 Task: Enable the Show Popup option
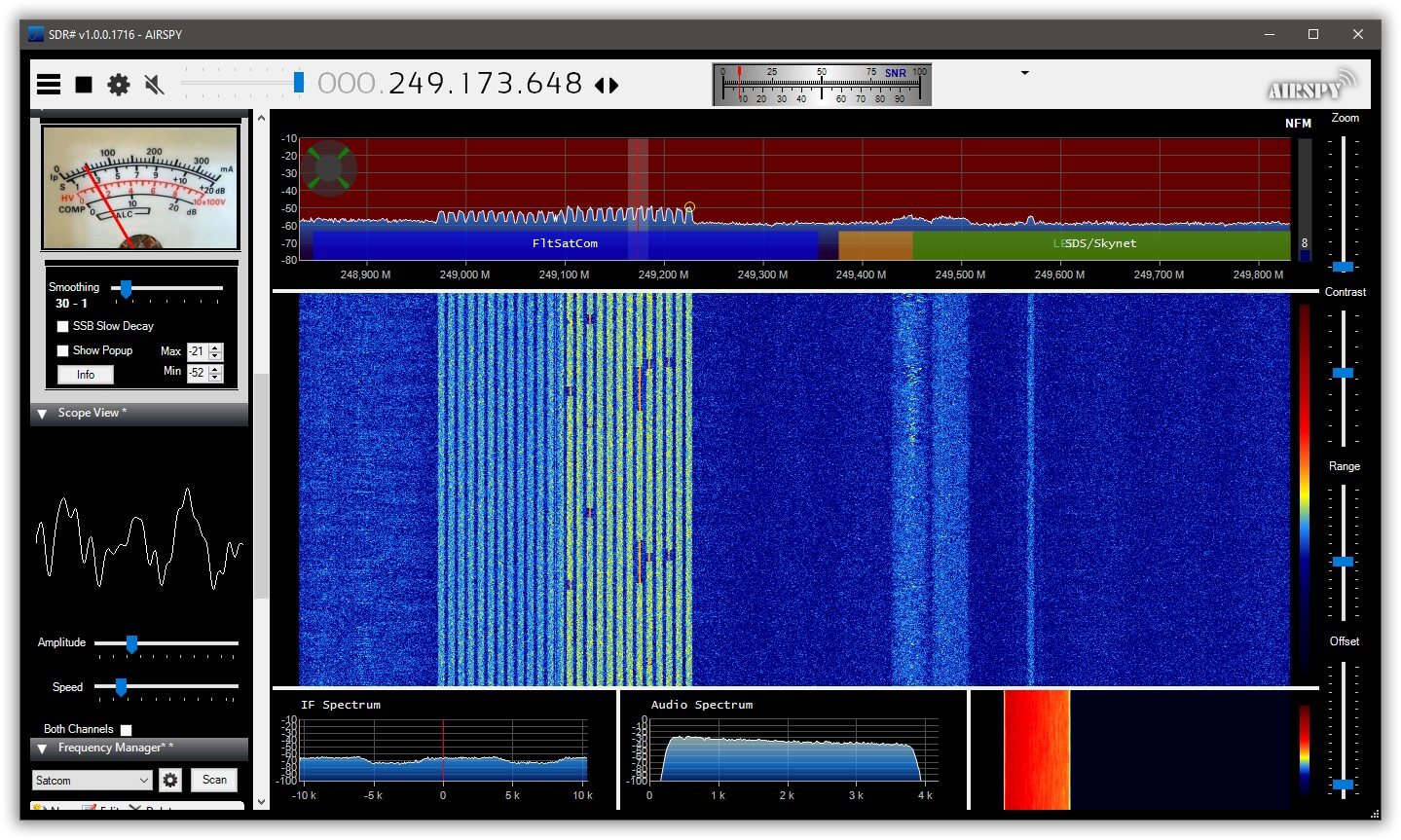[63, 350]
